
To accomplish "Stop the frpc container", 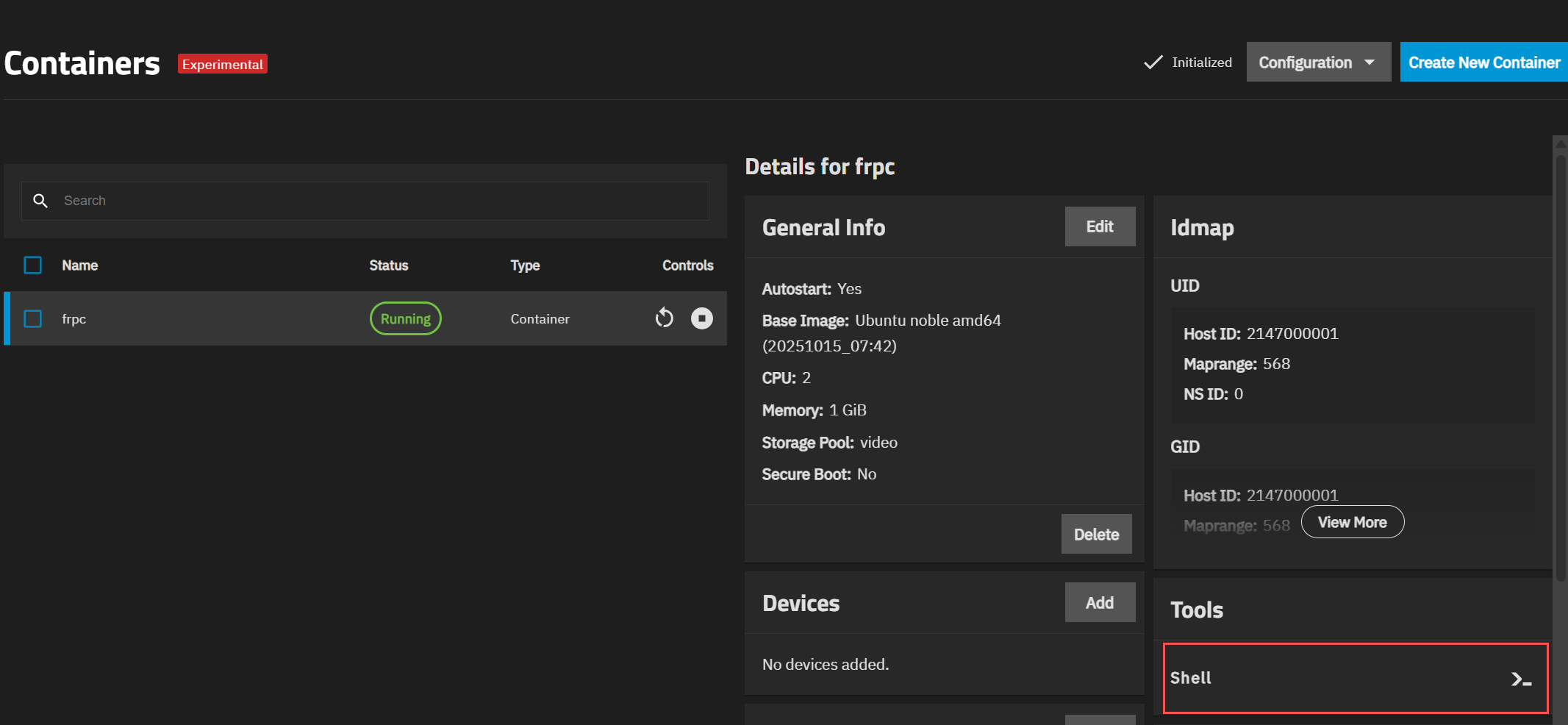I will (x=701, y=318).
